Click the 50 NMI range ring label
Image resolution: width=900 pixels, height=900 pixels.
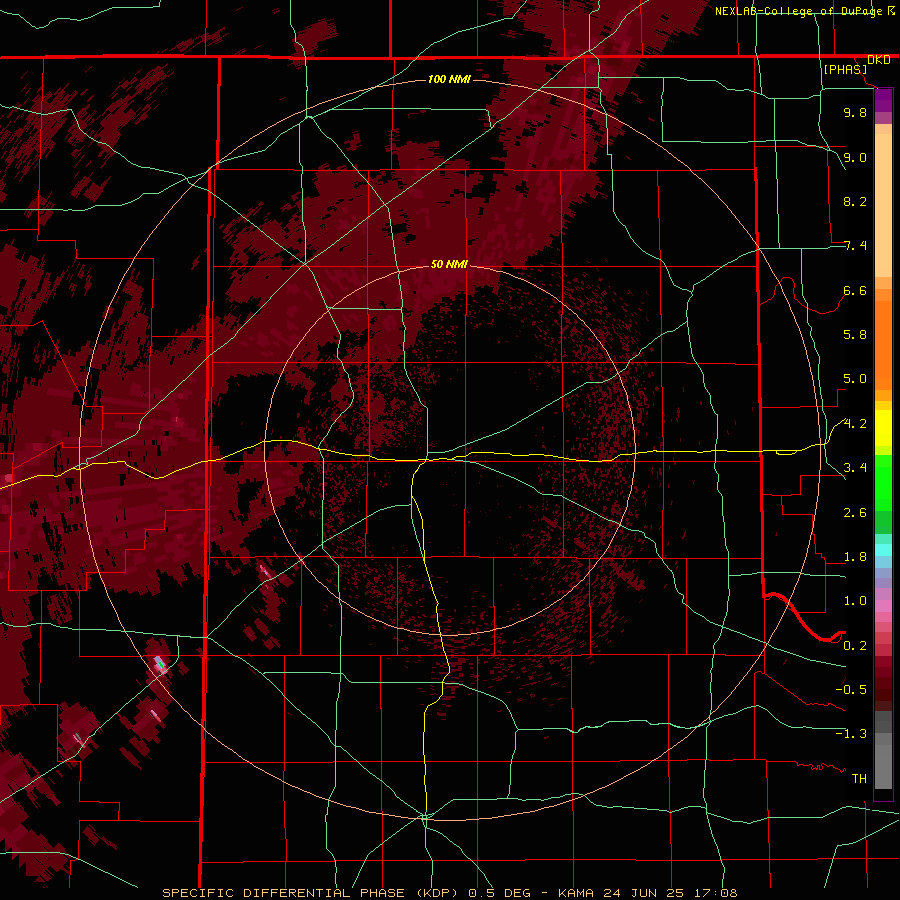point(449,264)
